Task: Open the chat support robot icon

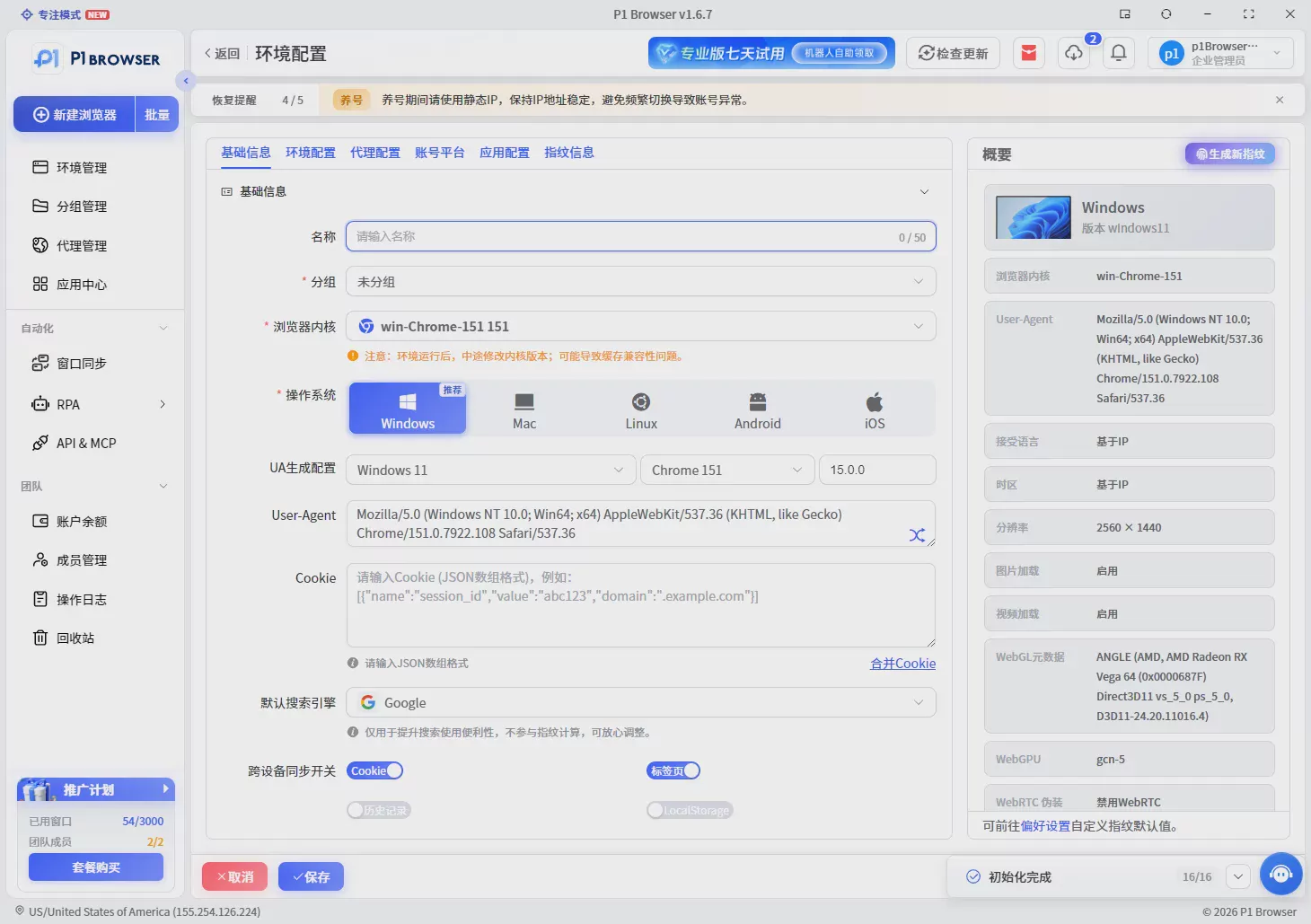Action: [x=1281, y=874]
